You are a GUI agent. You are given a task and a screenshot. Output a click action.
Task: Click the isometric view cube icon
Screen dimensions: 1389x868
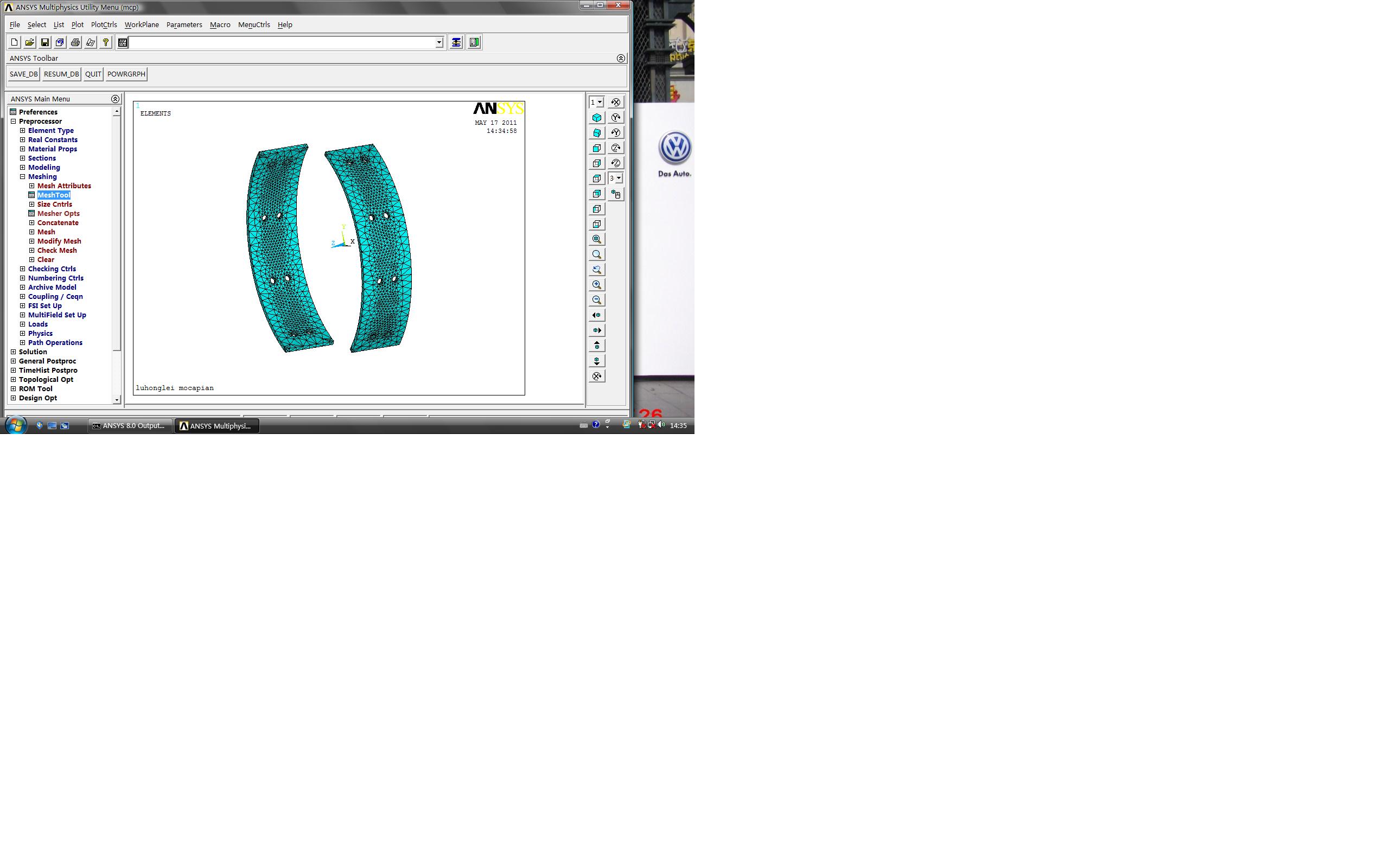pos(596,118)
